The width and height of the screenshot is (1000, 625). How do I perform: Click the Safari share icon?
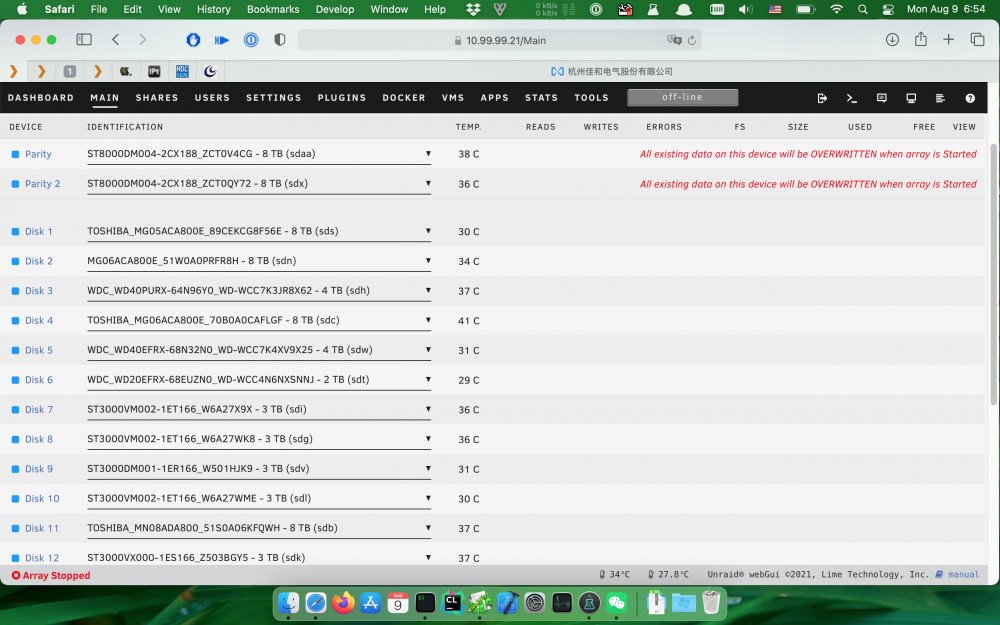(x=920, y=40)
